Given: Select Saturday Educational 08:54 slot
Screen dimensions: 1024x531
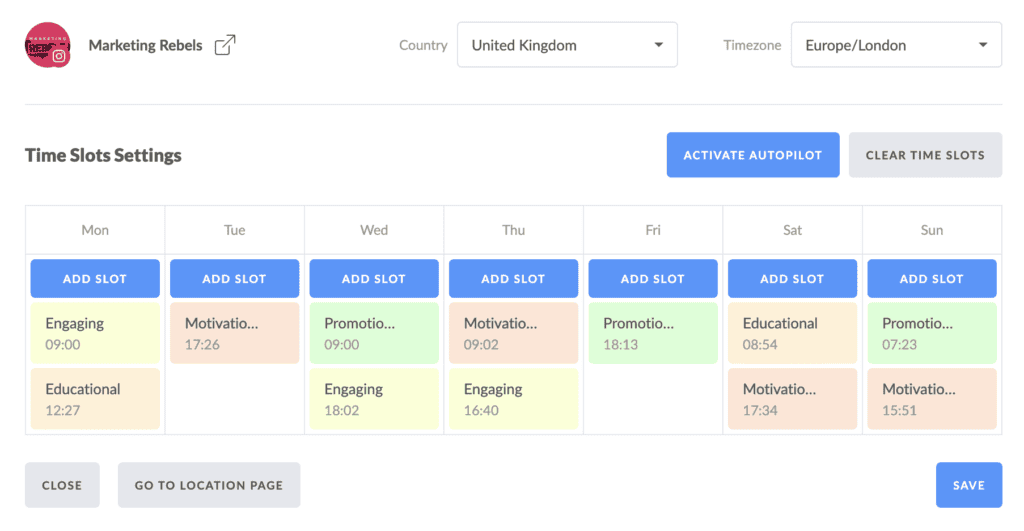Looking at the screenshot, I should click(792, 333).
